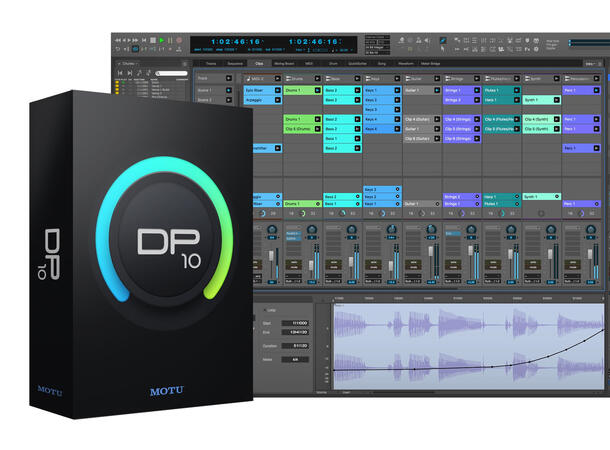Click the Strings channel pan knob

[471, 229]
